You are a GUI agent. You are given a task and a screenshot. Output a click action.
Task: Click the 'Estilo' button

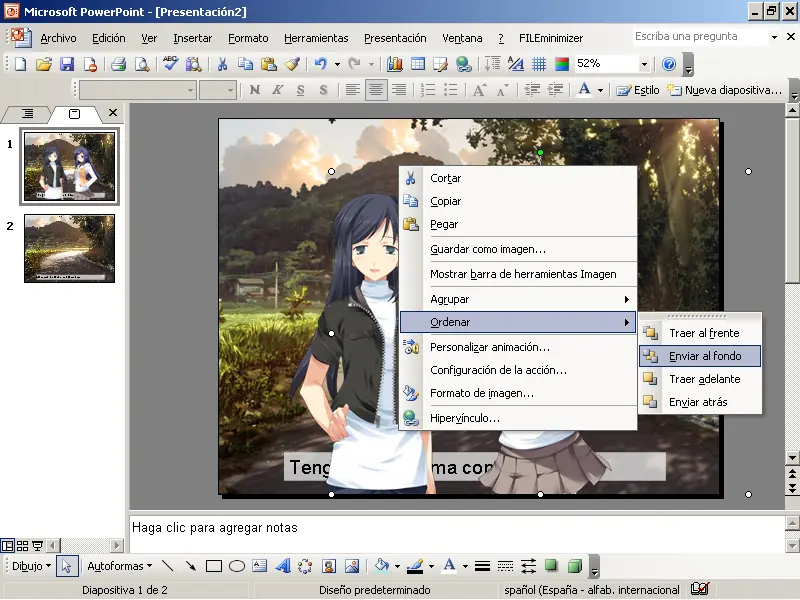click(x=637, y=90)
